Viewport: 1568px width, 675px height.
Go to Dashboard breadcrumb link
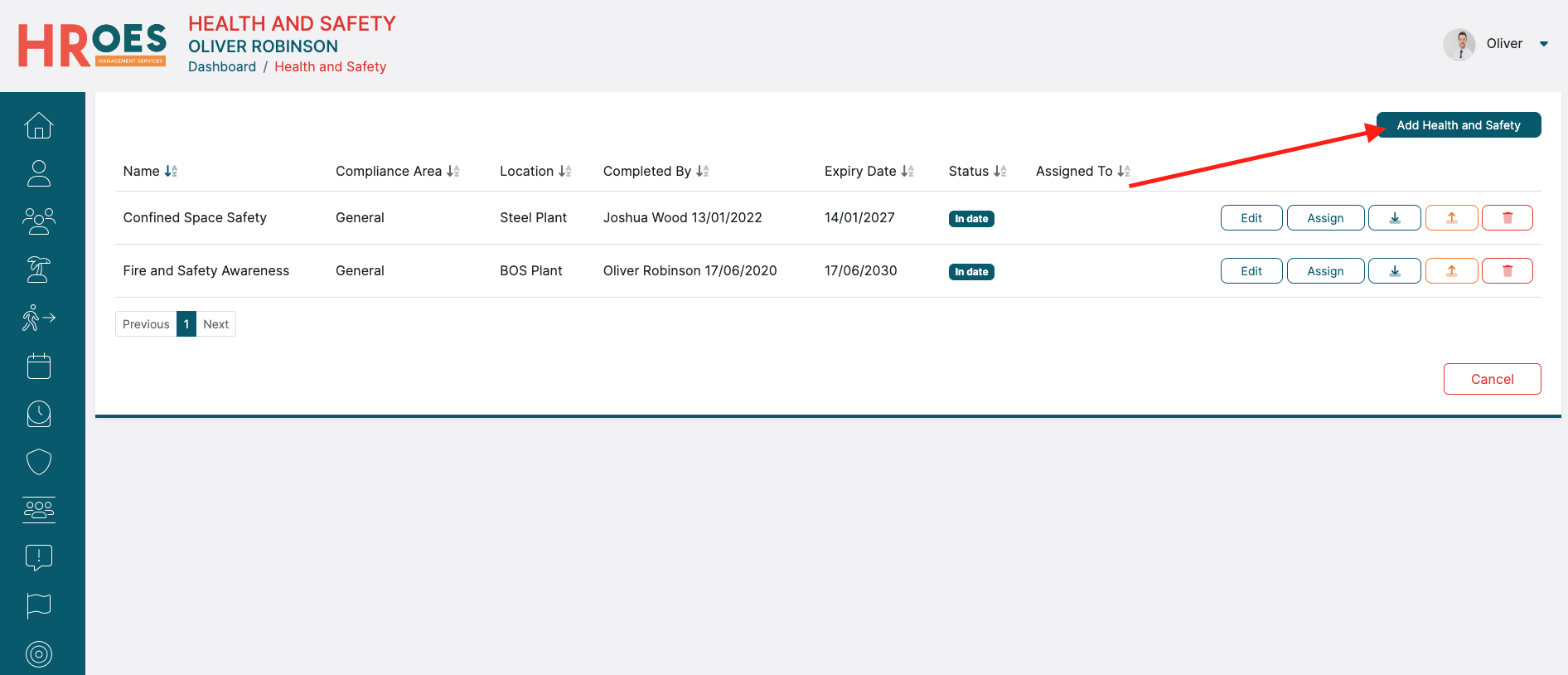pos(222,67)
